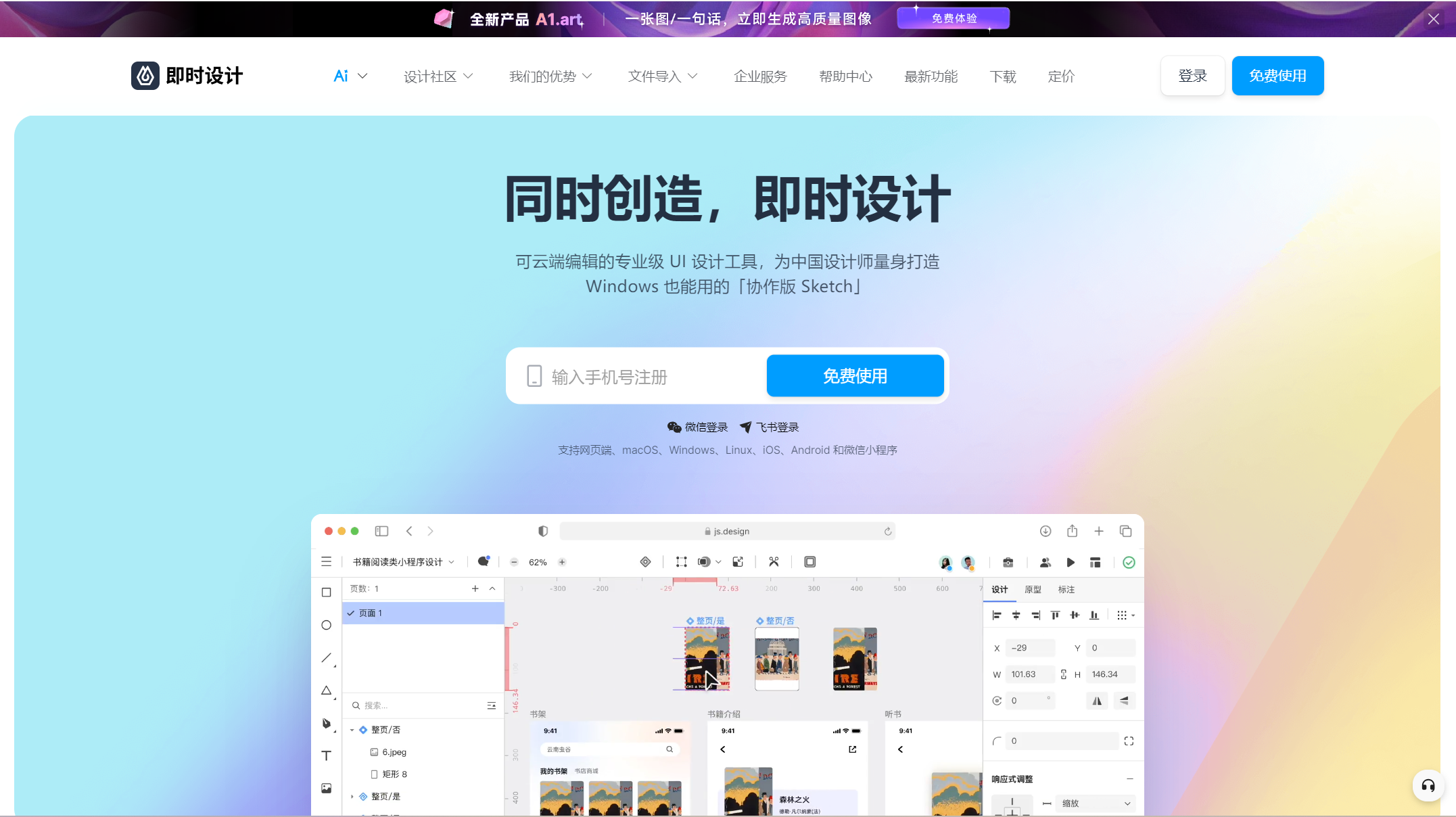The height and width of the screenshot is (817, 1456).
Task: Click the component/instance icon in top toolbar
Action: (x=645, y=561)
